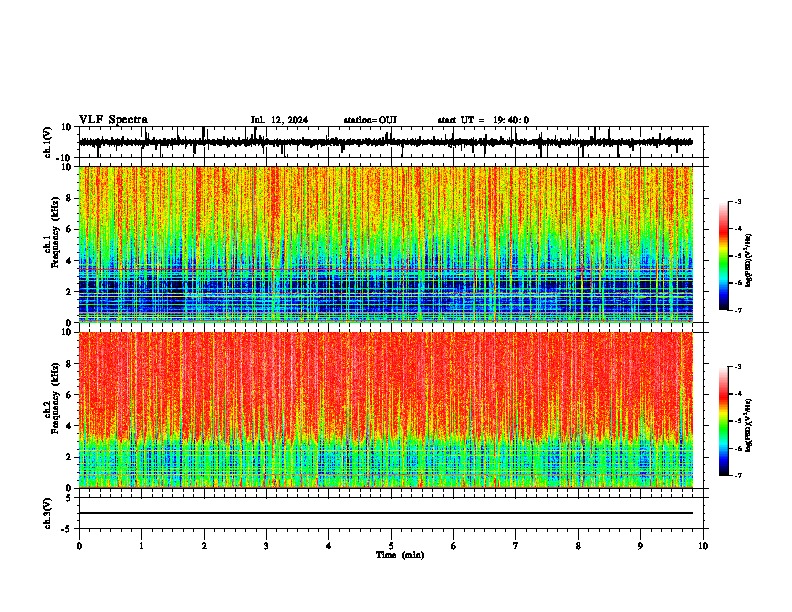
Task: Click the "-3" label on ch.1 color scale
Action: 738,202
